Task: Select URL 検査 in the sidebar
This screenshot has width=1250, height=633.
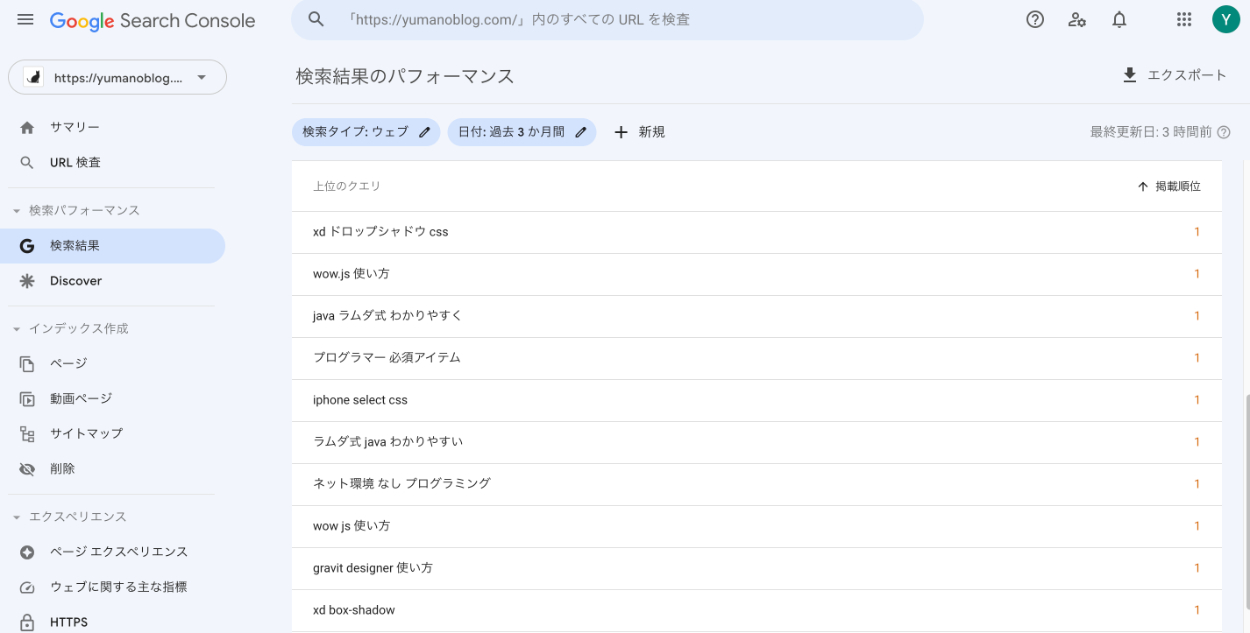Action: [75, 162]
